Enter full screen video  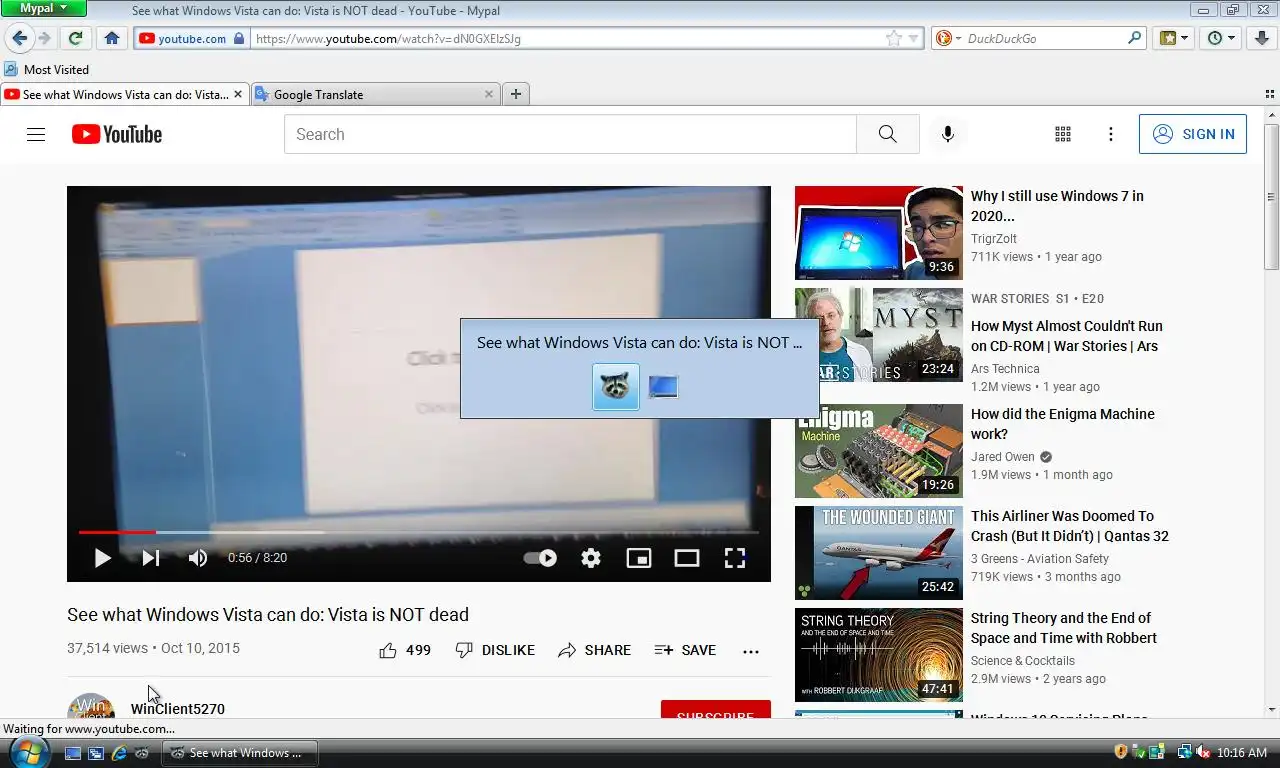735,558
